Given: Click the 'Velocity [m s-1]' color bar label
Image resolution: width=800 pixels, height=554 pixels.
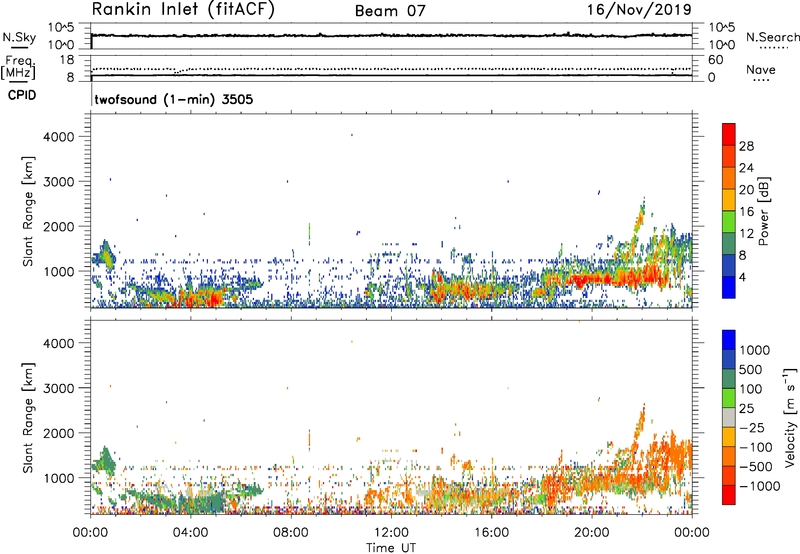Looking at the screenshot, I should click(791, 417).
